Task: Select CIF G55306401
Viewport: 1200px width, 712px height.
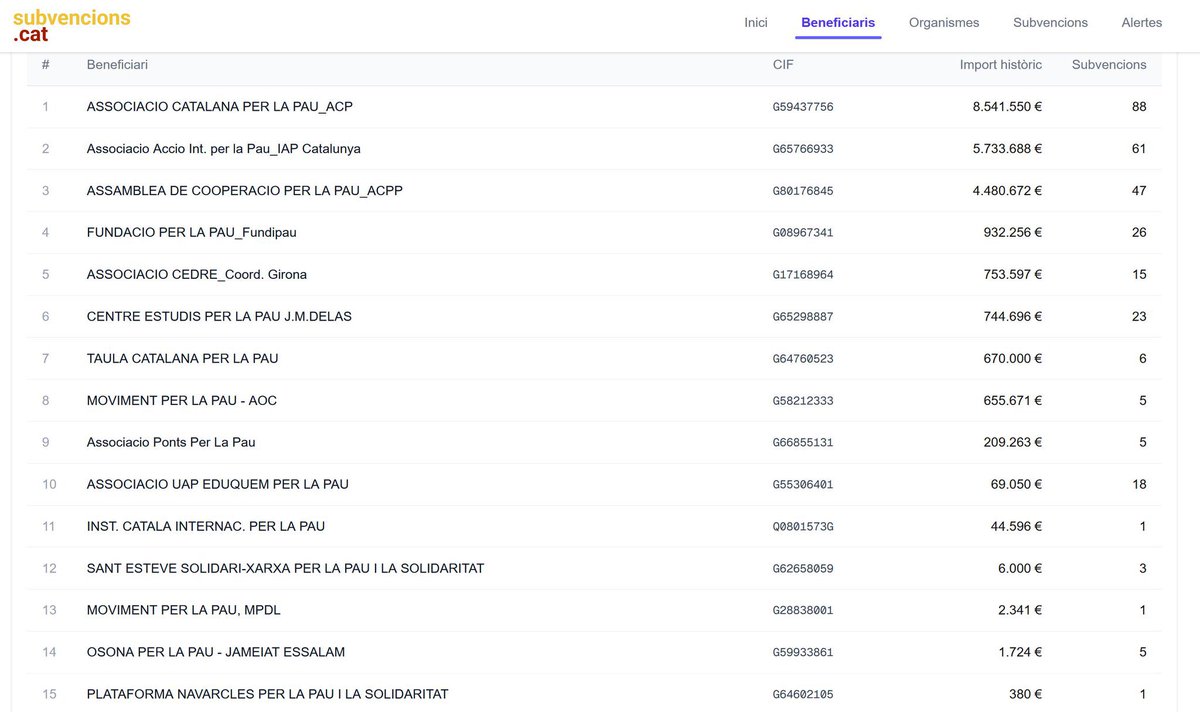Action: pos(803,485)
